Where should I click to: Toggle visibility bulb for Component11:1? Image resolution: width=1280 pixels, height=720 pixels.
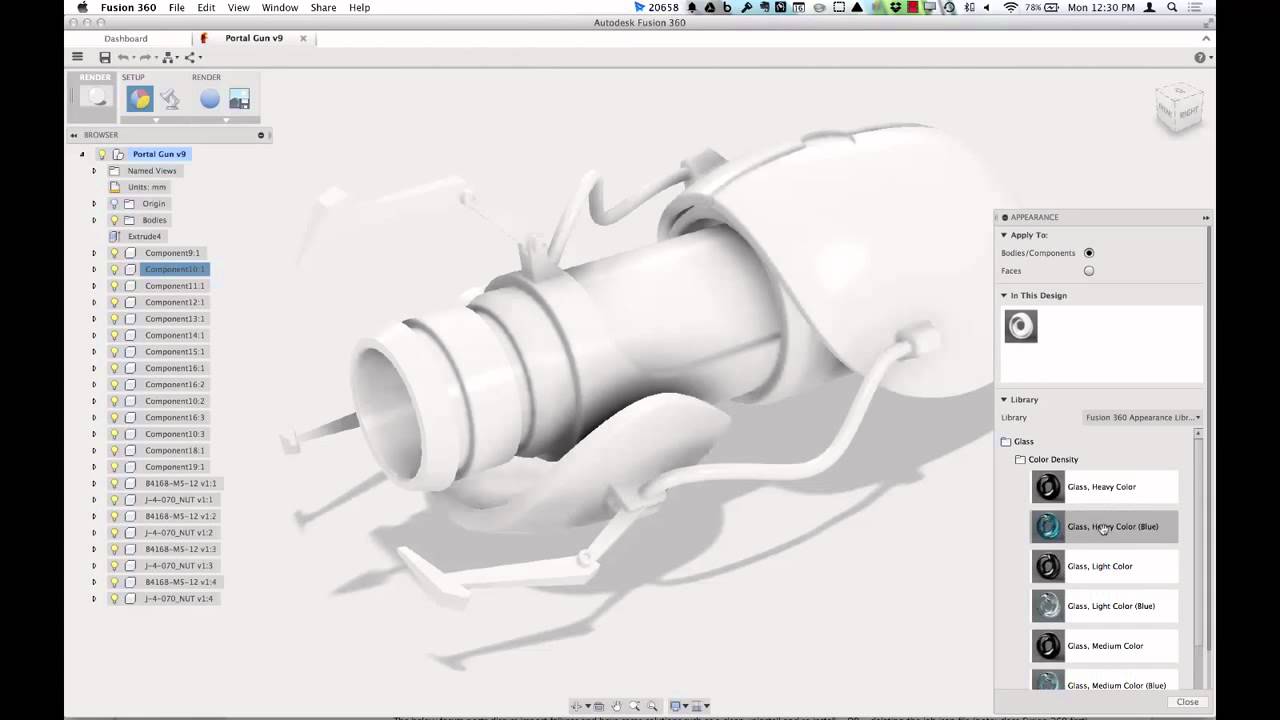click(114, 286)
